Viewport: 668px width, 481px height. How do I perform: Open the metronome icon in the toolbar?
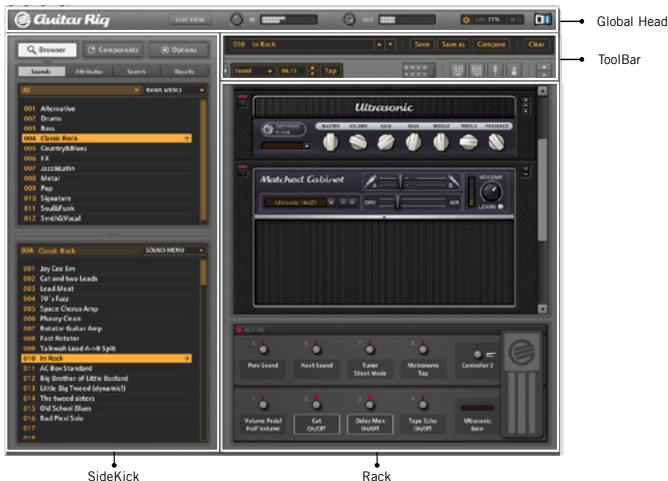(514, 70)
